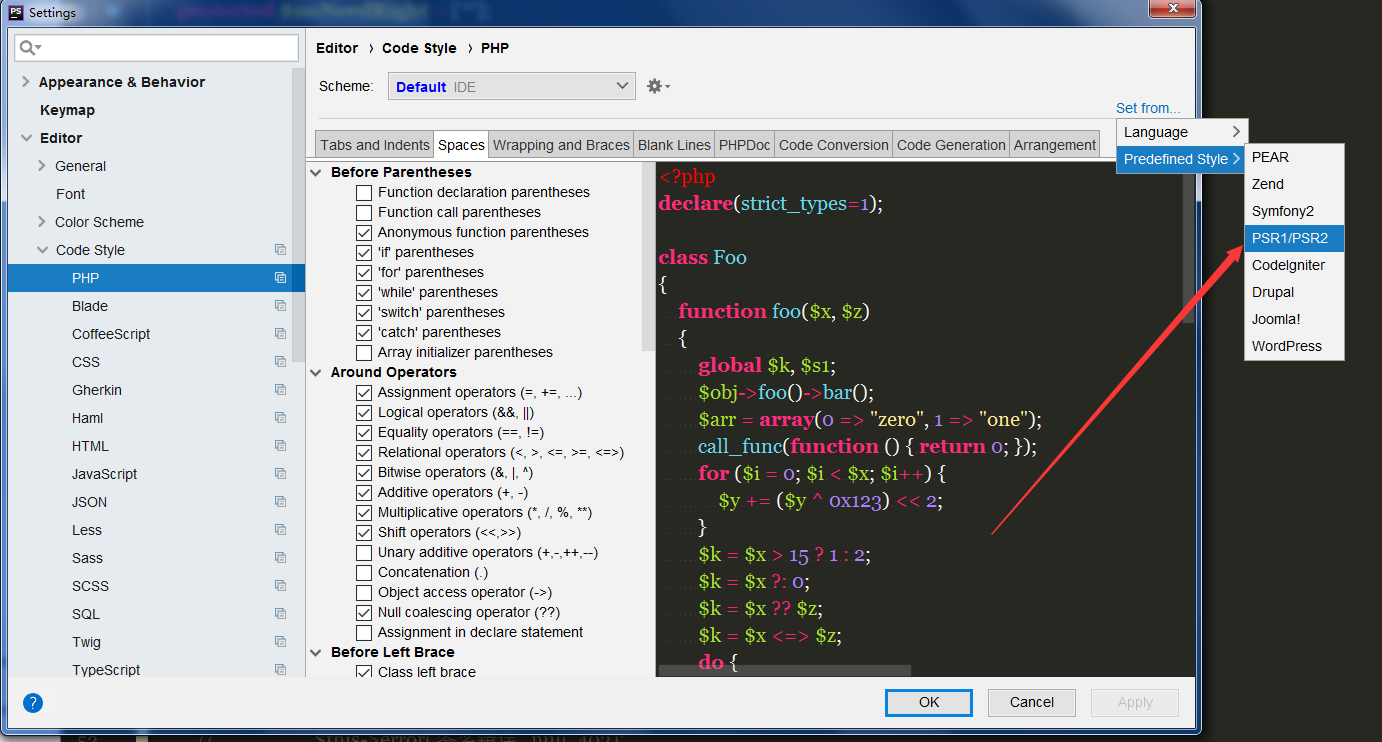Uncheck Anonymous function parentheses
The height and width of the screenshot is (742, 1382).
click(x=364, y=232)
